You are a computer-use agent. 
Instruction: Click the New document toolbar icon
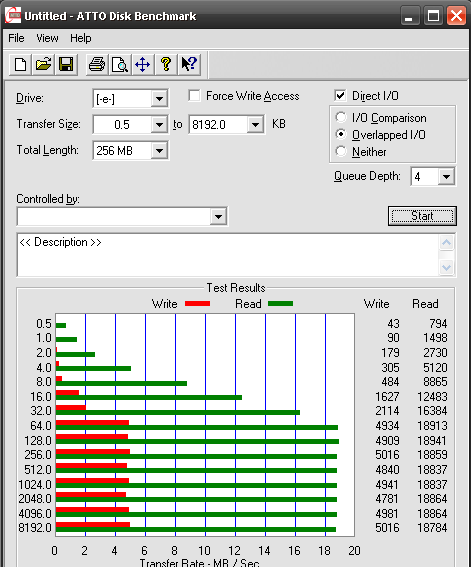(x=20, y=65)
